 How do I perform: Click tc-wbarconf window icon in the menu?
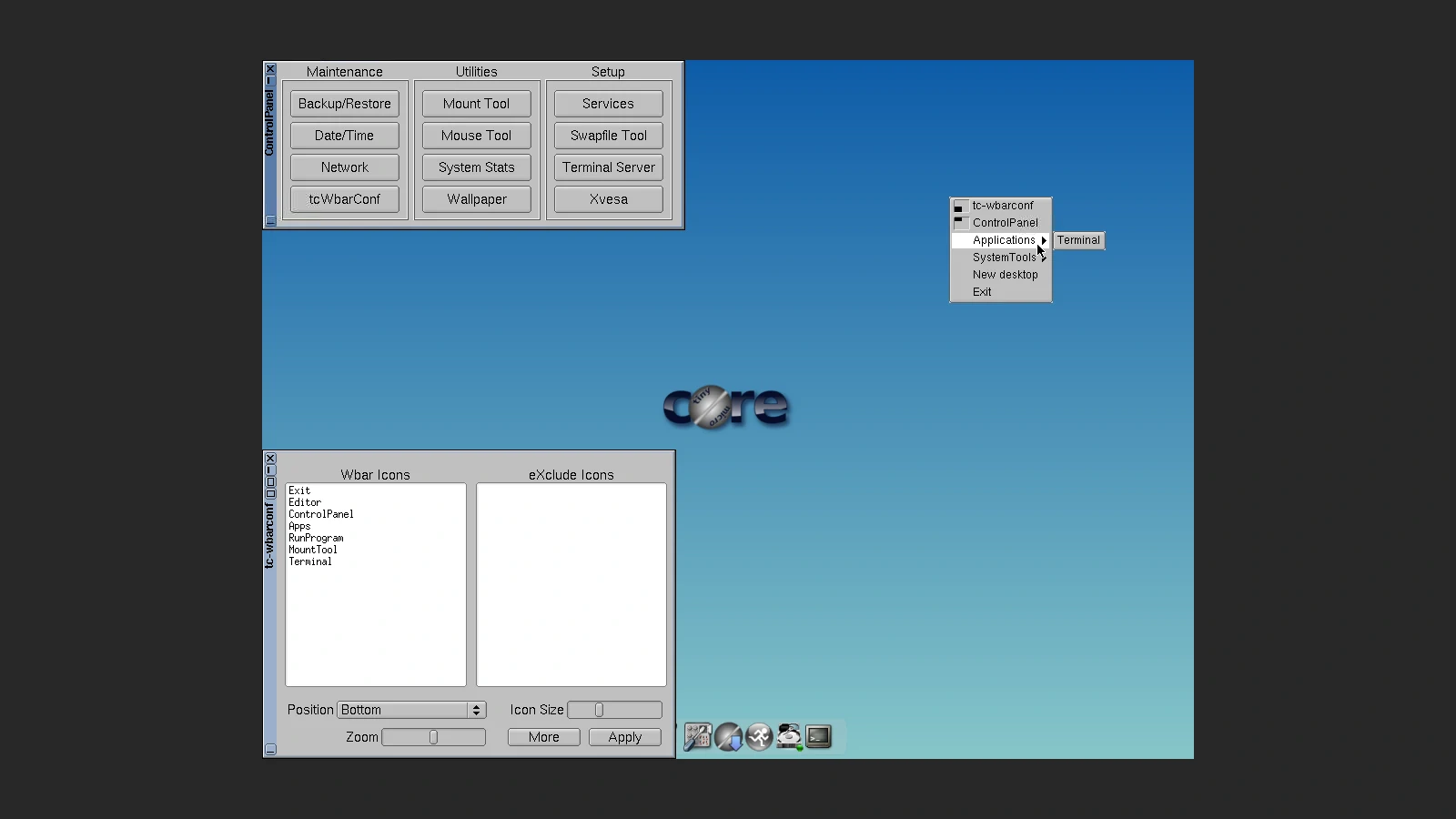coord(960,206)
